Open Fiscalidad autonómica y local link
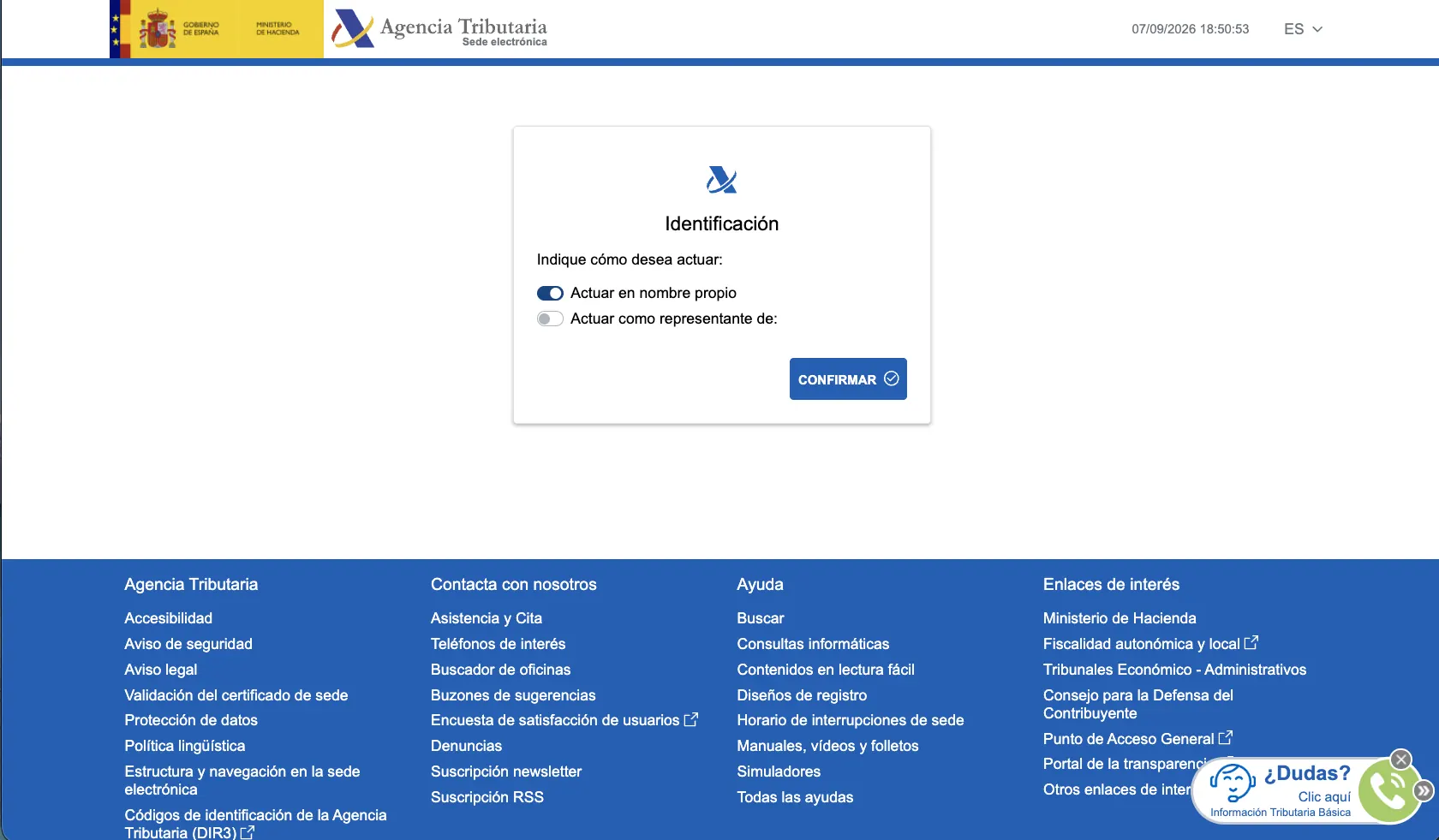The width and height of the screenshot is (1439, 840). click(1150, 644)
